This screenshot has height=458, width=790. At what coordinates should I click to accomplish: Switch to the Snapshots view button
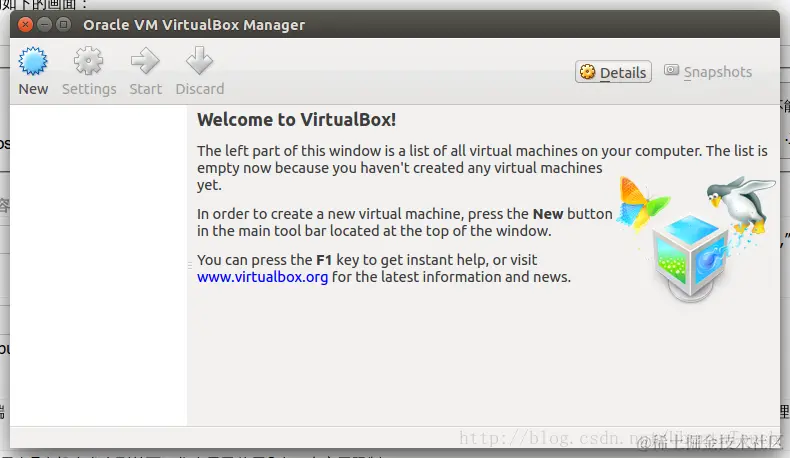coord(708,72)
